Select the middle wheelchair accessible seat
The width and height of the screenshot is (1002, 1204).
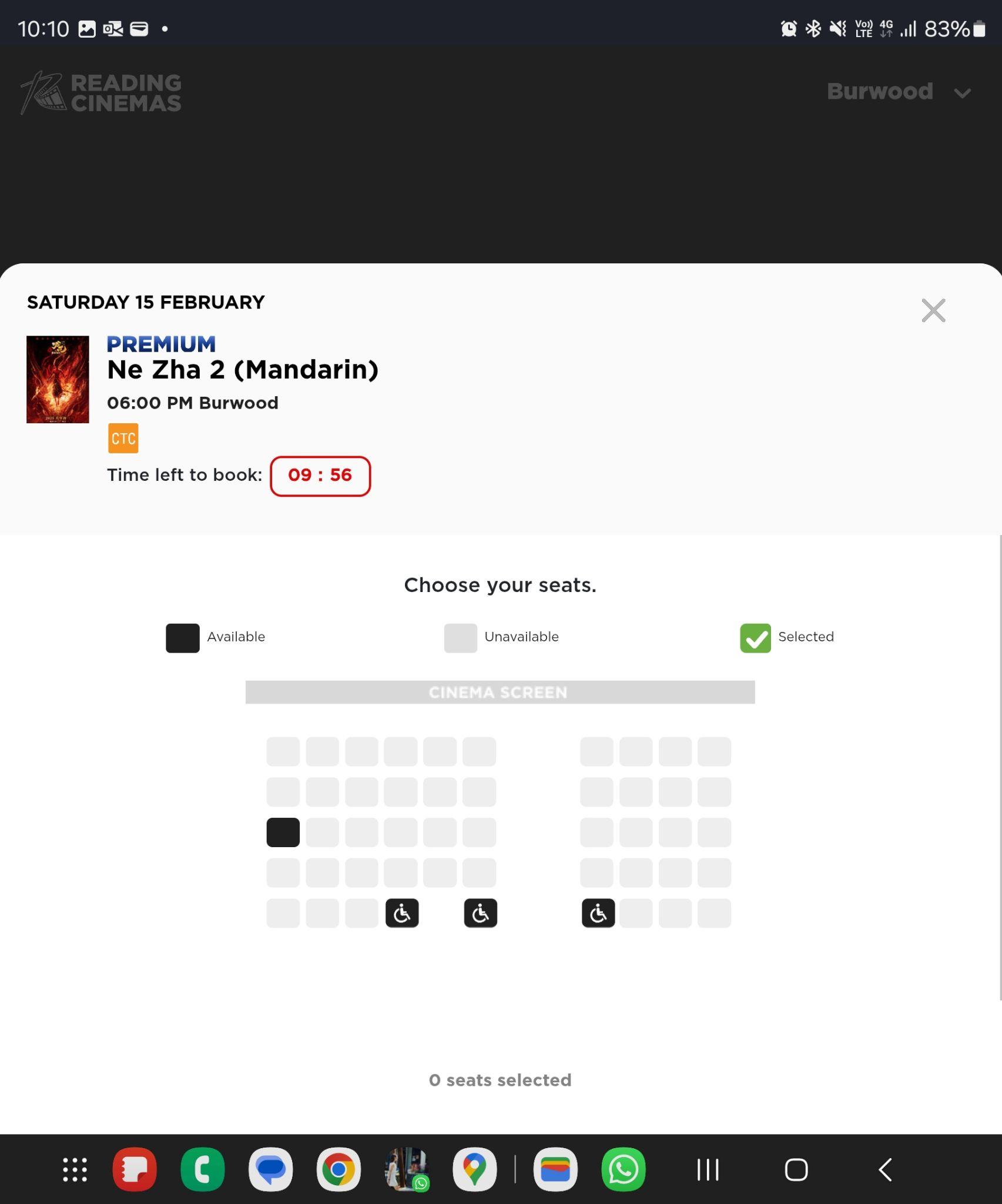pos(480,913)
